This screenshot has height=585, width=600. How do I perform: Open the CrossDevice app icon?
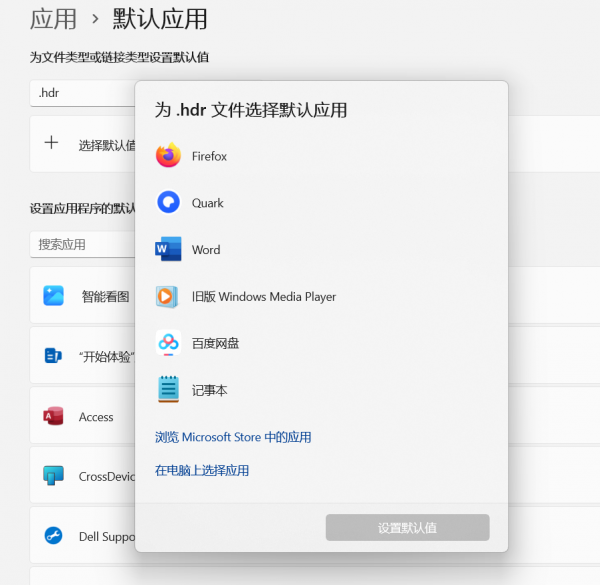click(53, 476)
